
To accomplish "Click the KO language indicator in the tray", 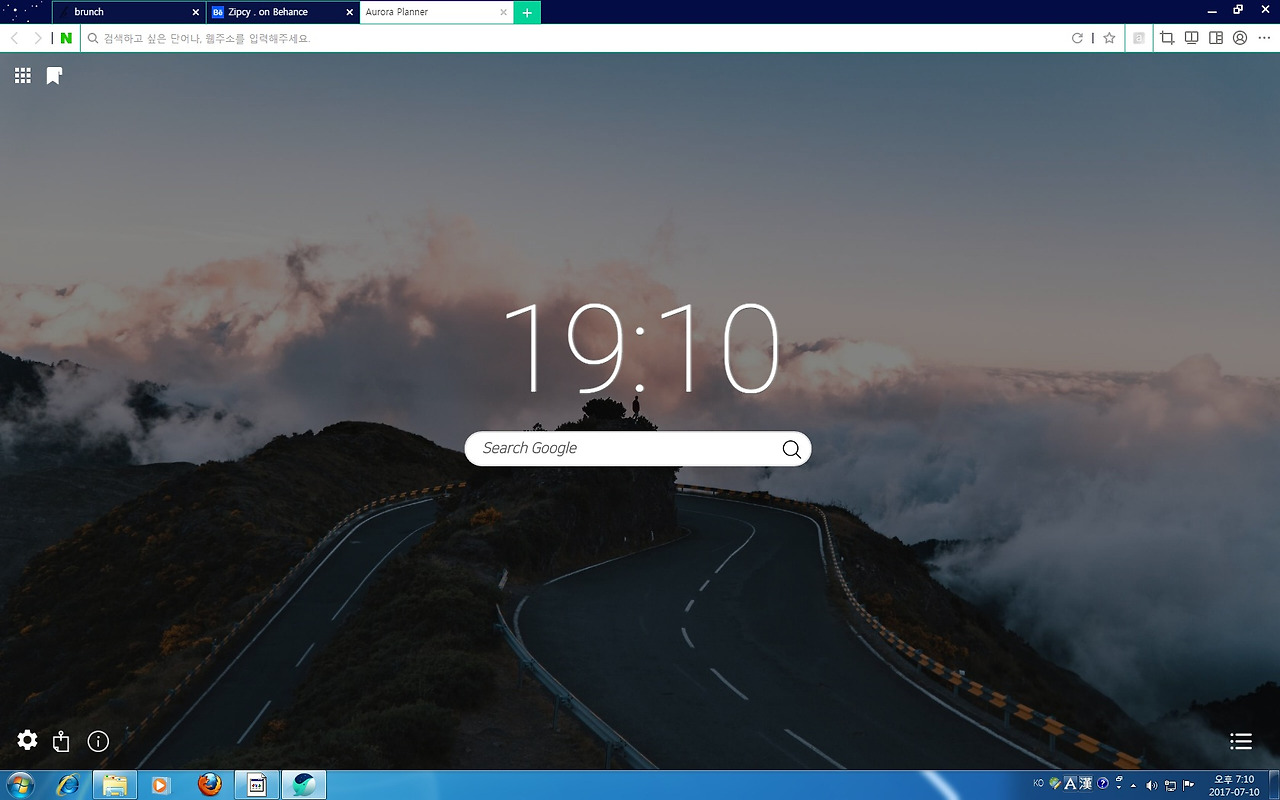I will (x=1038, y=783).
